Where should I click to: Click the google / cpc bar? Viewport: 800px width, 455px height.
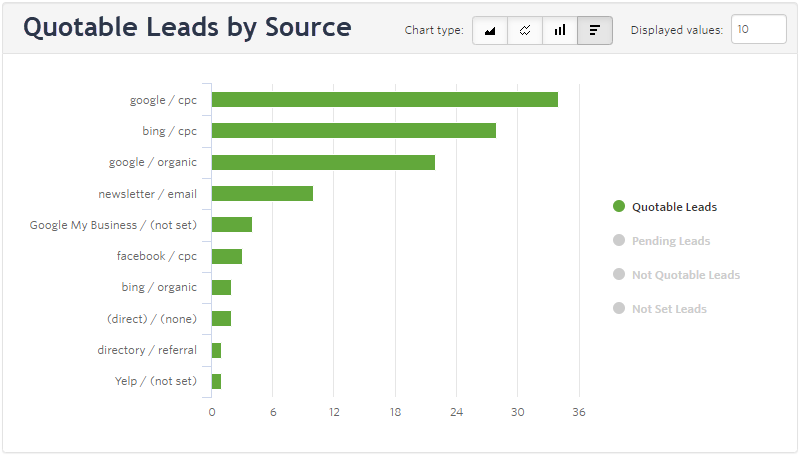pyautogui.click(x=385, y=99)
